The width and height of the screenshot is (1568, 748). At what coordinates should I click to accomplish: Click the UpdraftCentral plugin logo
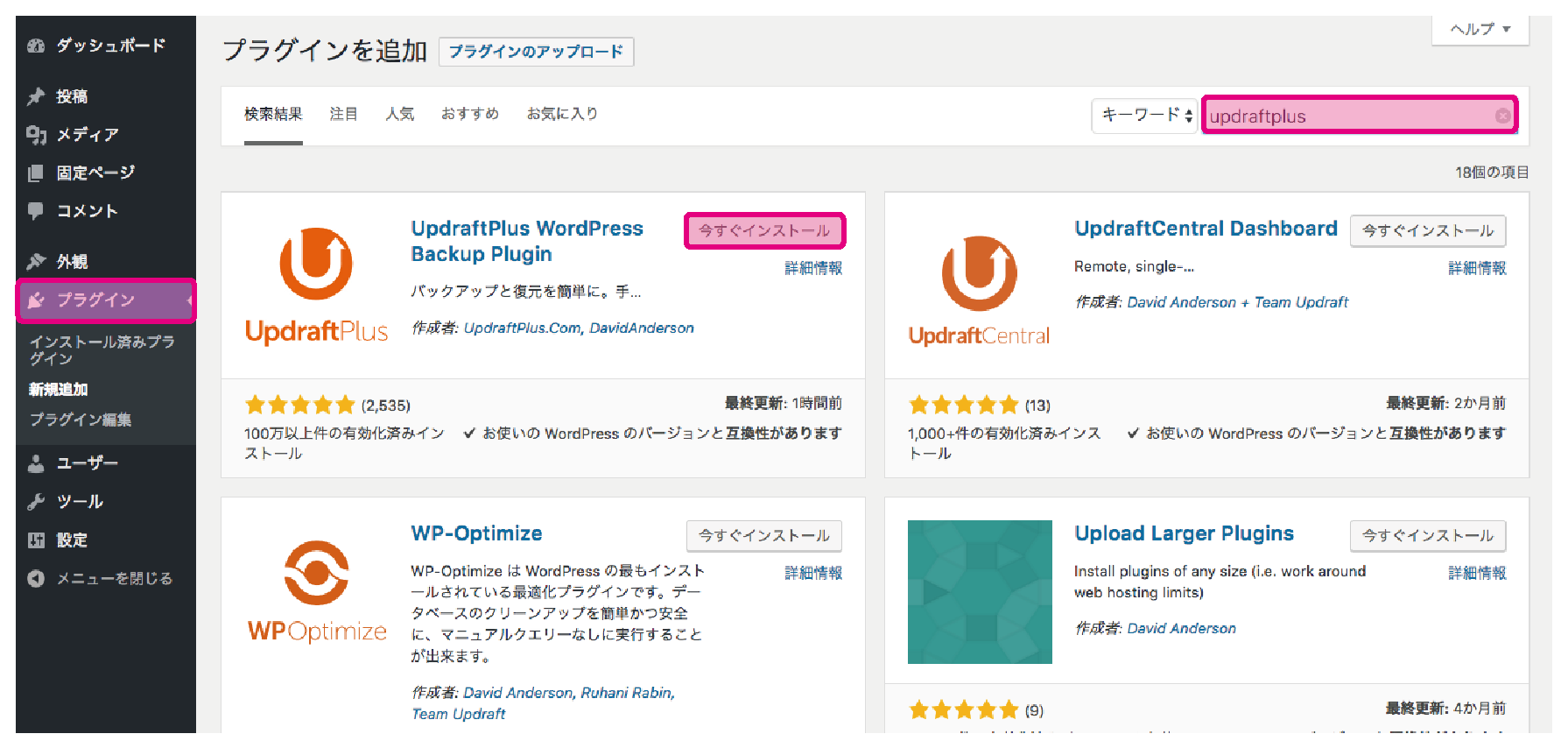click(979, 290)
